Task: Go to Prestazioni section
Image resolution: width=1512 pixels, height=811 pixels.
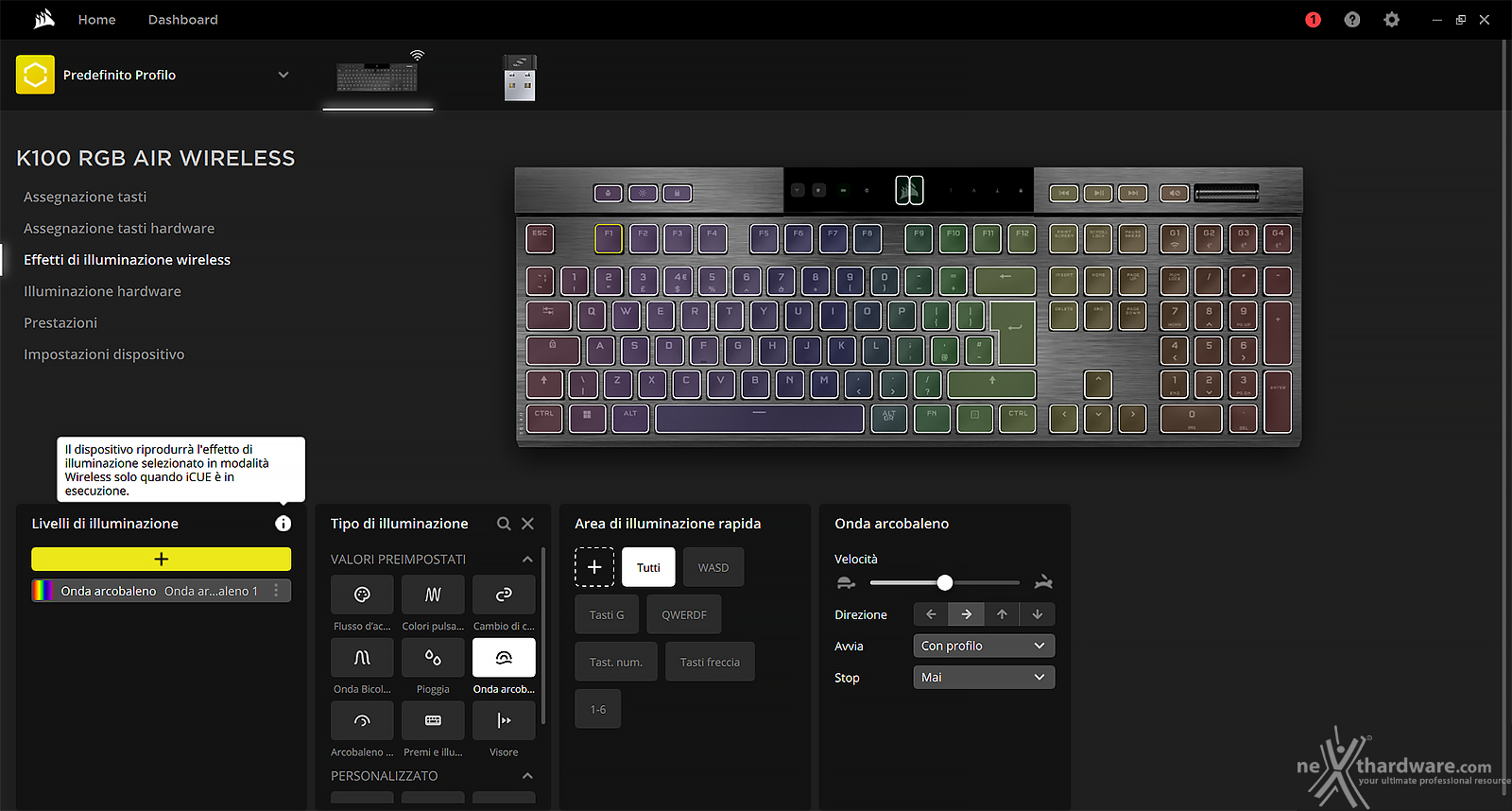Action: click(60, 322)
